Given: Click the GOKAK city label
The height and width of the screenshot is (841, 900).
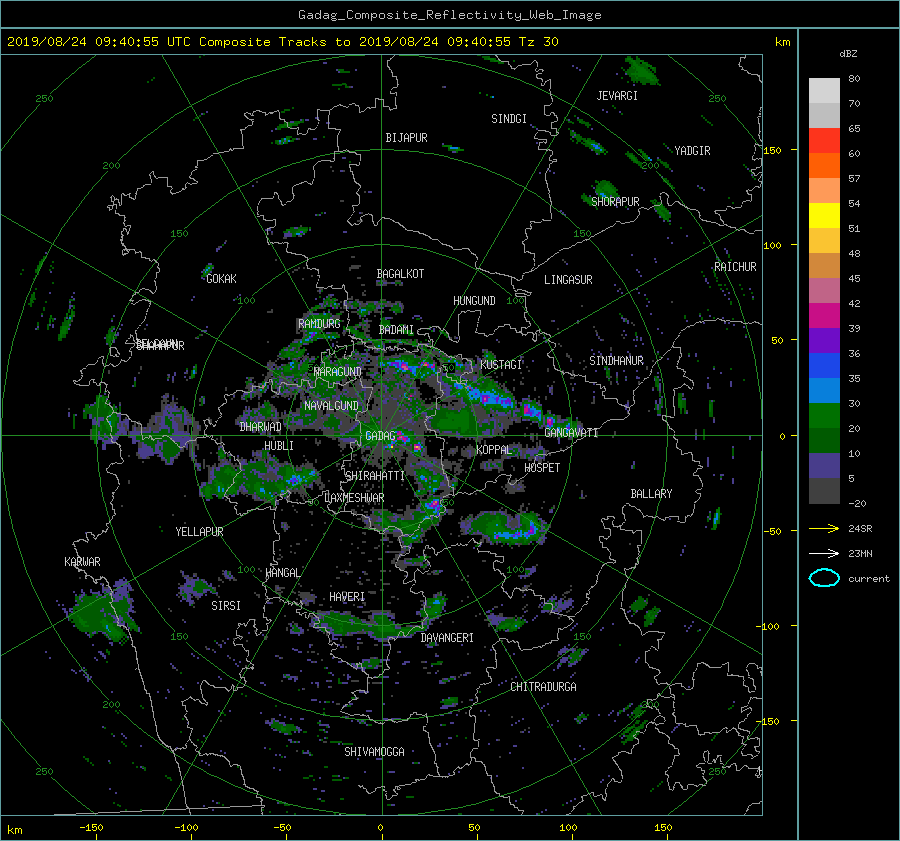Looking at the screenshot, I should [x=222, y=278].
